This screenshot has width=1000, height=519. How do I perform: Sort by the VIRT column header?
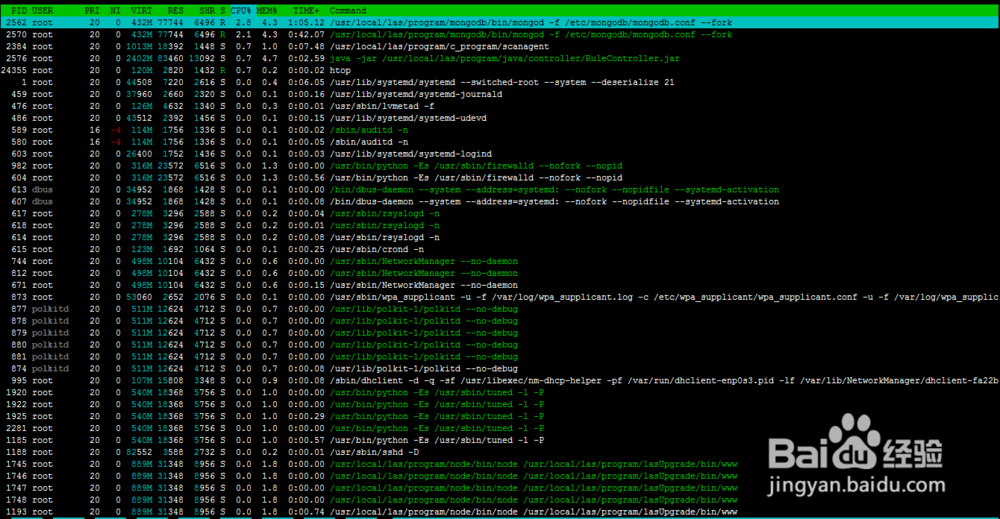coord(142,11)
